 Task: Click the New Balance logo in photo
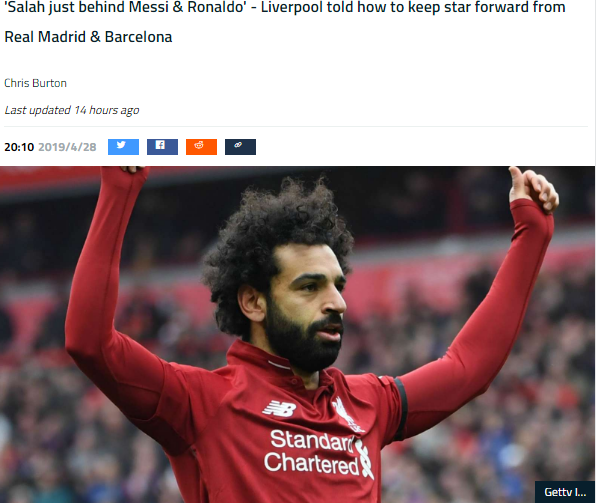point(279,409)
